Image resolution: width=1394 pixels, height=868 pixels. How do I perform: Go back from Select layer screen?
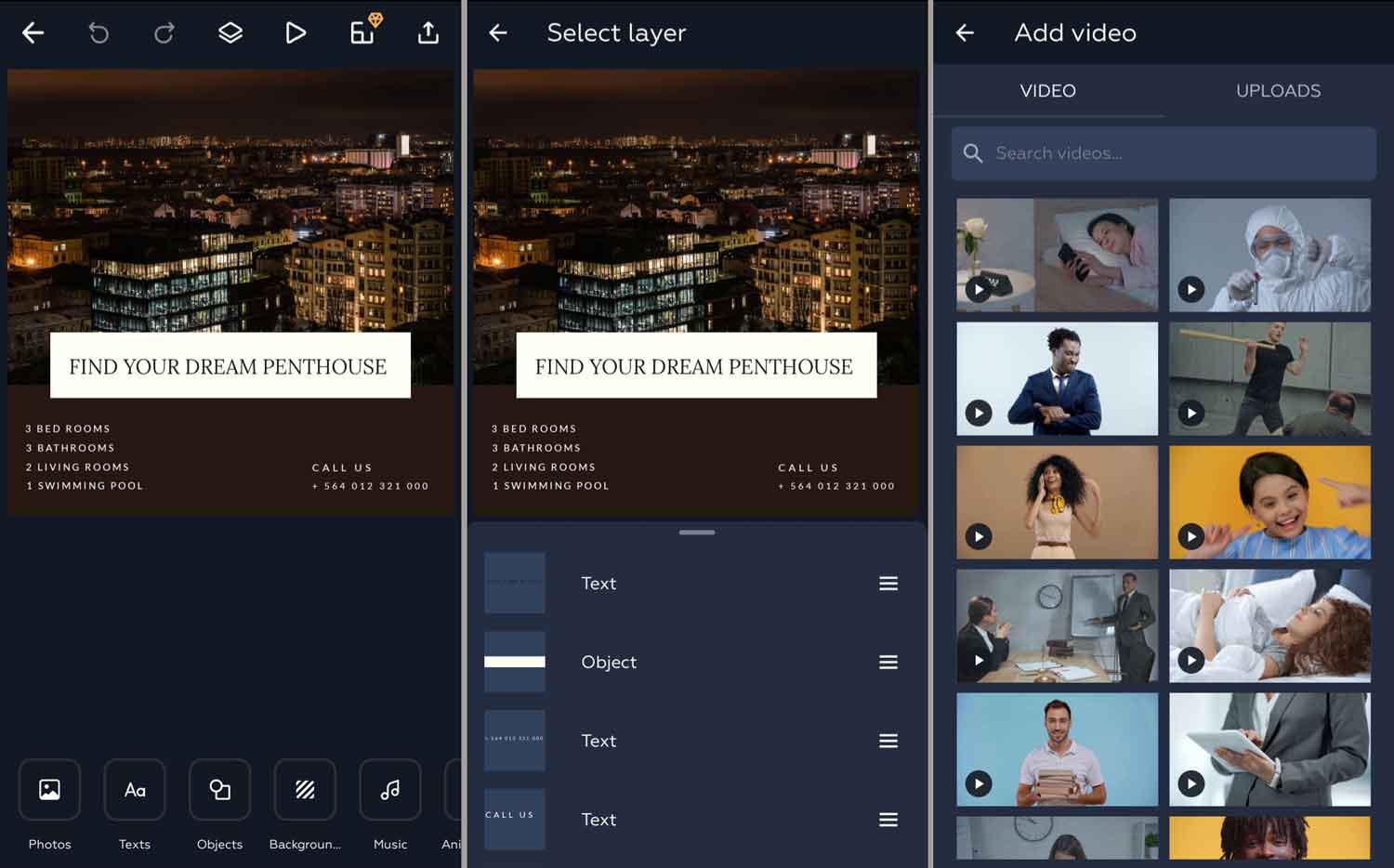[x=498, y=33]
